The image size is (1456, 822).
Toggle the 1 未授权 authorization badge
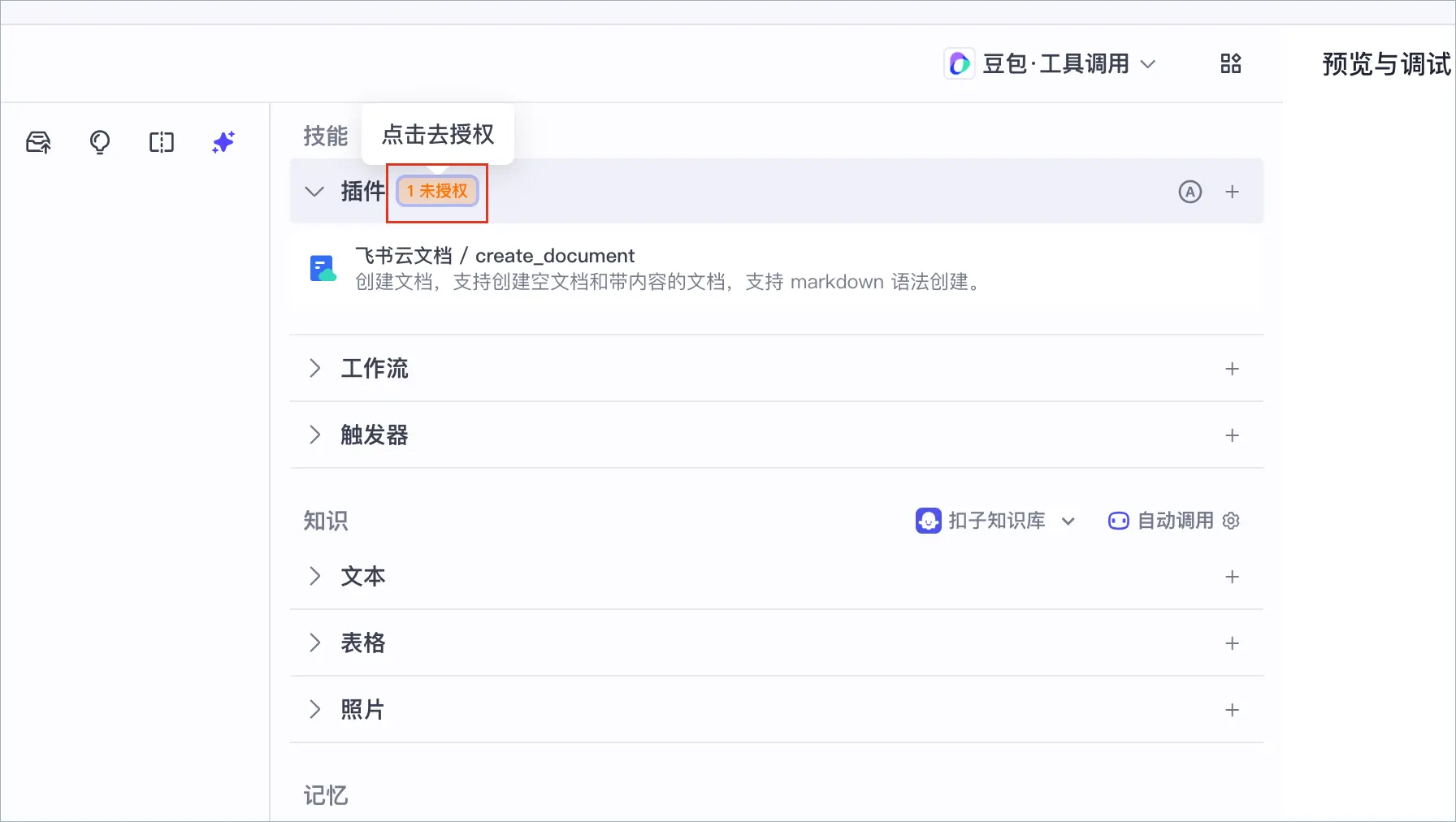coord(436,192)
